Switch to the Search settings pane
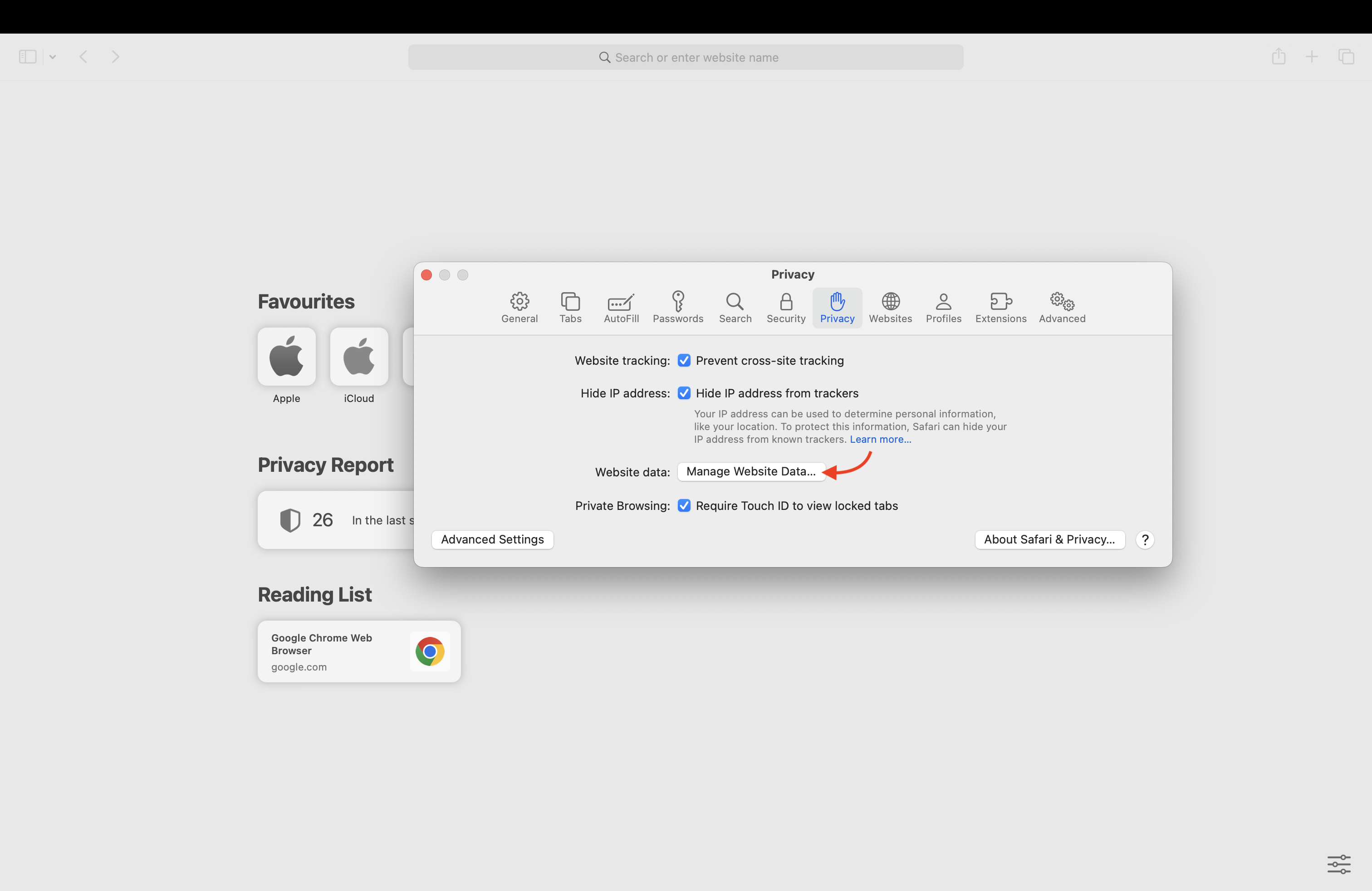1372x891 pixels. coord(735,307)
